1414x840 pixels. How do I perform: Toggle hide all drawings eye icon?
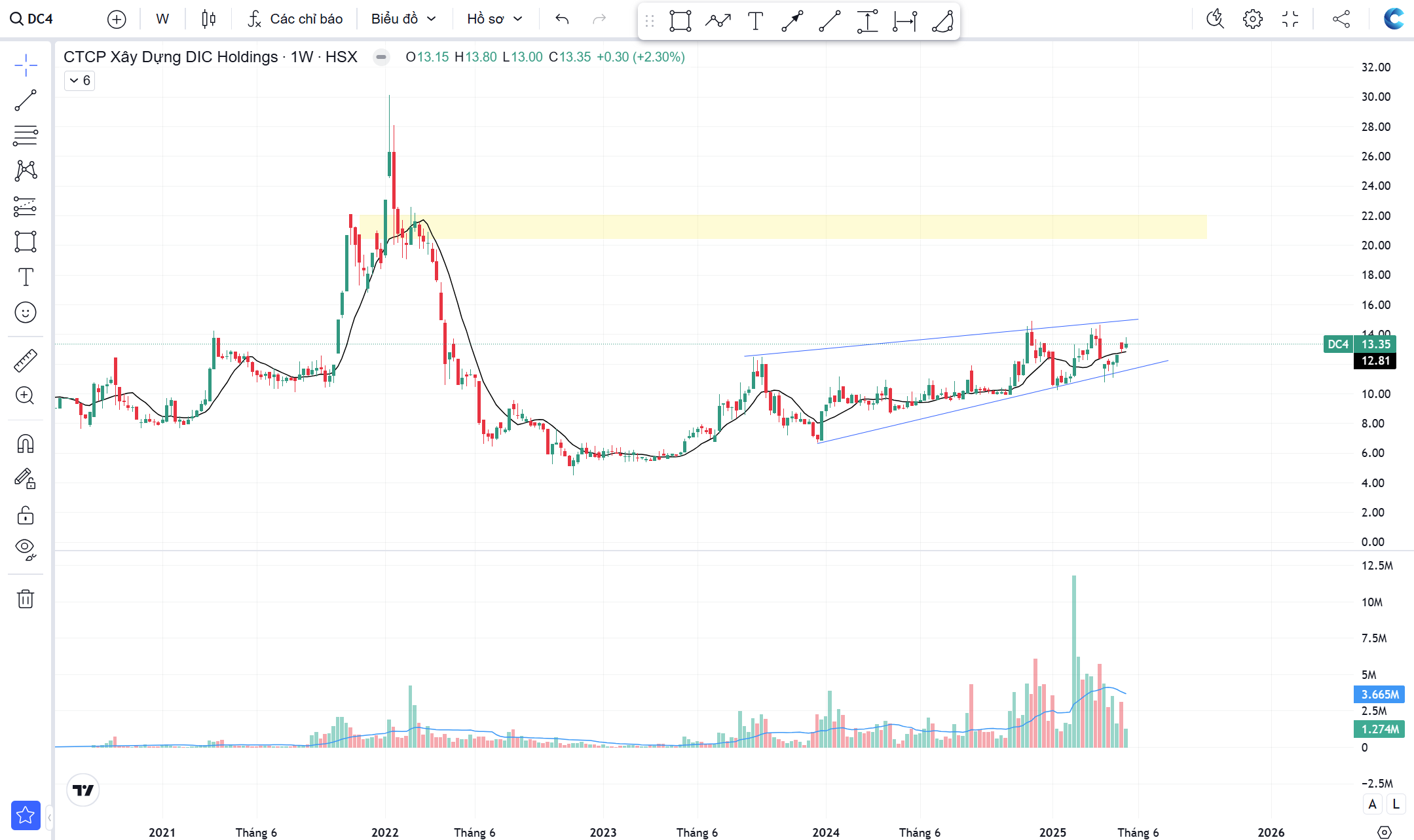tap(26, 549)
